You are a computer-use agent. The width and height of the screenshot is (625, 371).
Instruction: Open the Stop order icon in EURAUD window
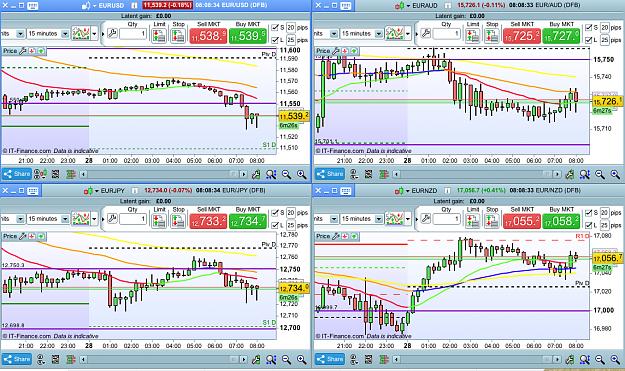(x=491, y=35)
